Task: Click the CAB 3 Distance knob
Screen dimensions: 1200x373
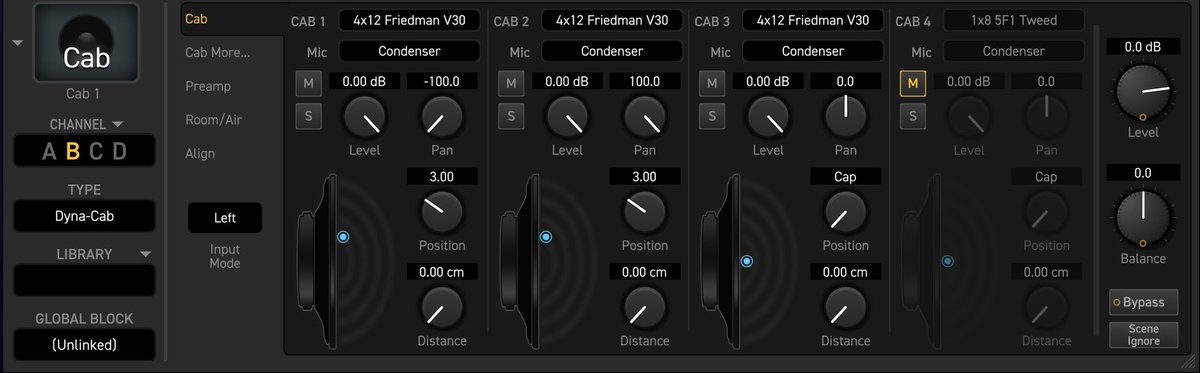Action: (x=846, y=306)
